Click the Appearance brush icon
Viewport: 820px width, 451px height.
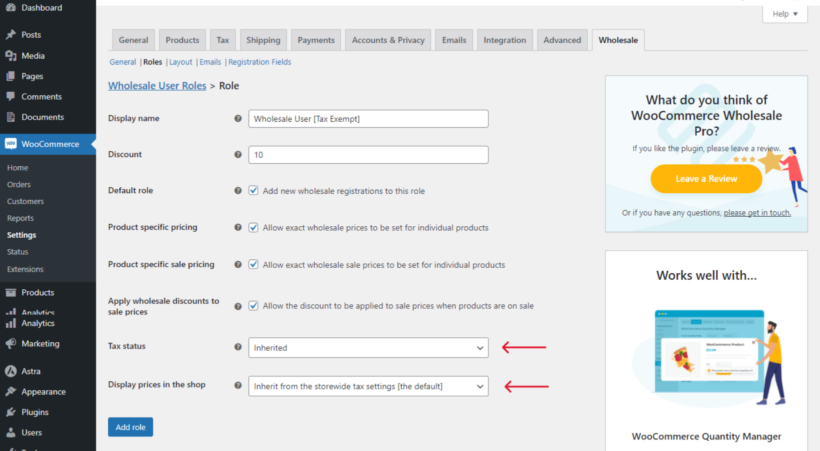point(10,391)
